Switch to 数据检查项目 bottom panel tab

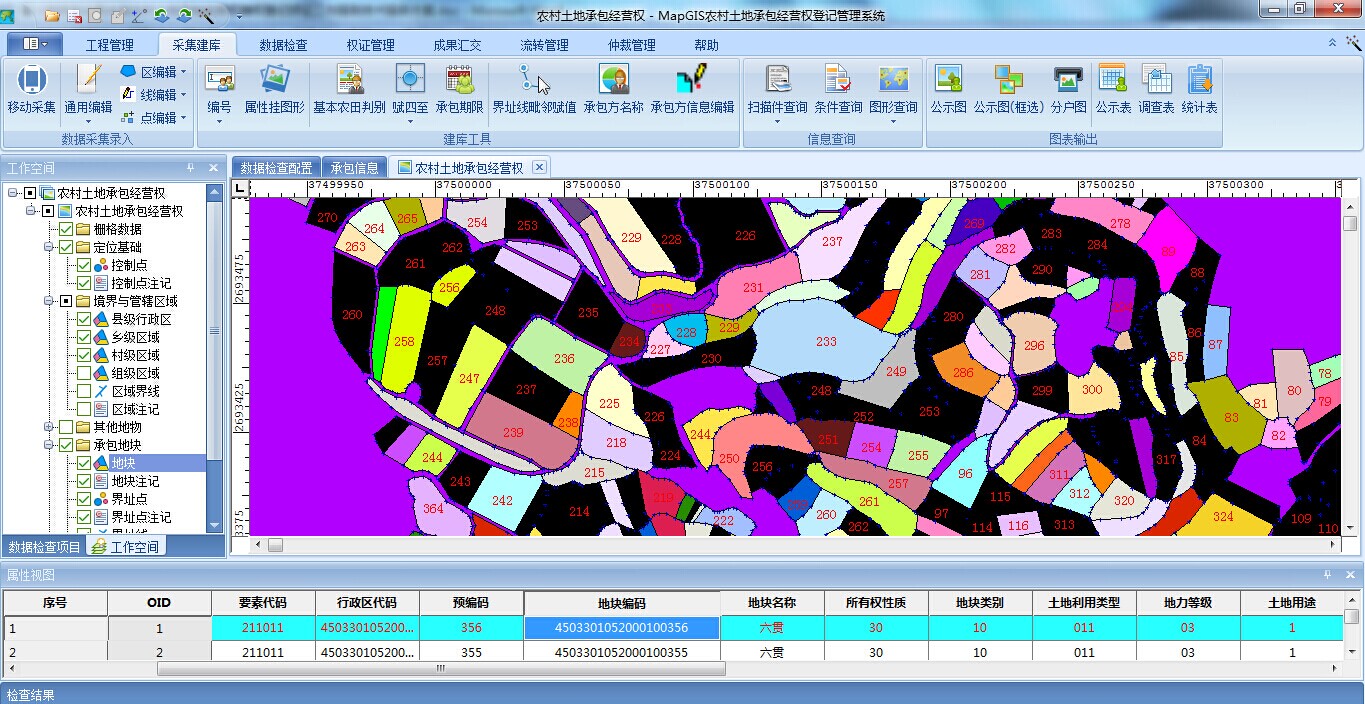tap(44, 547)
